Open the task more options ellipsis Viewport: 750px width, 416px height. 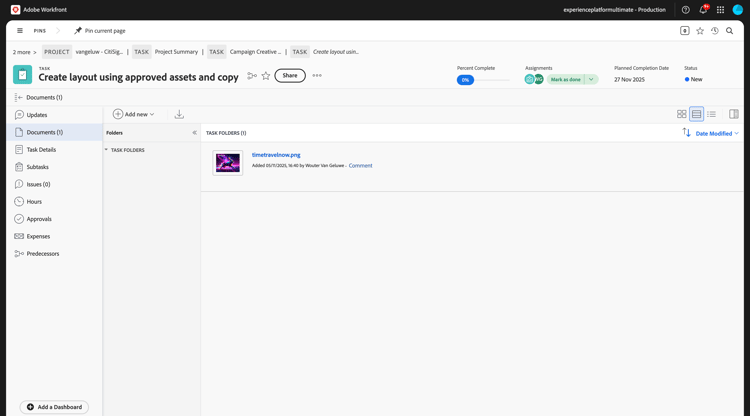tap(317, 76)
